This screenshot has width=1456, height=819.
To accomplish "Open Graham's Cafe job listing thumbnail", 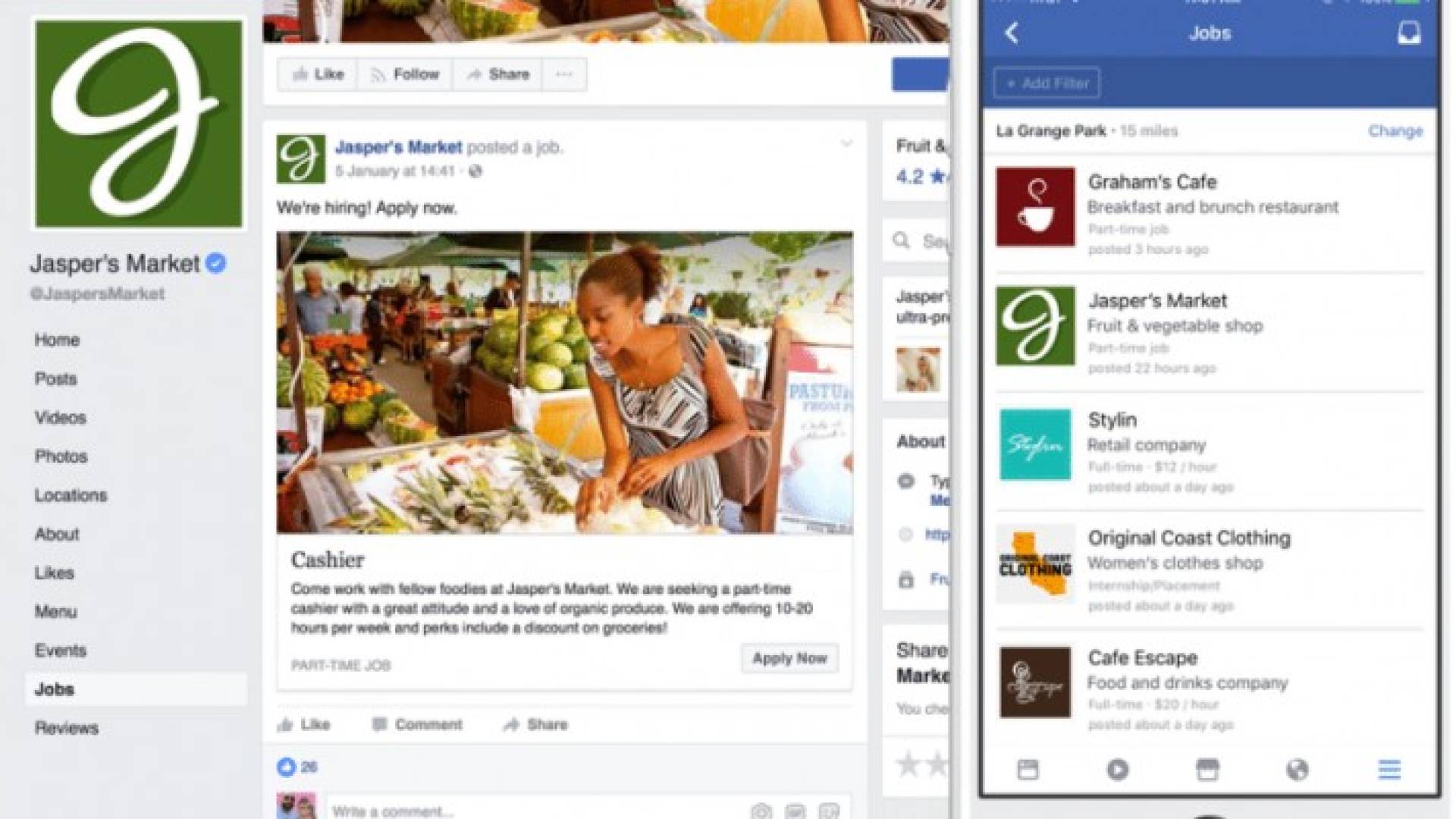I will point(1035,207).
